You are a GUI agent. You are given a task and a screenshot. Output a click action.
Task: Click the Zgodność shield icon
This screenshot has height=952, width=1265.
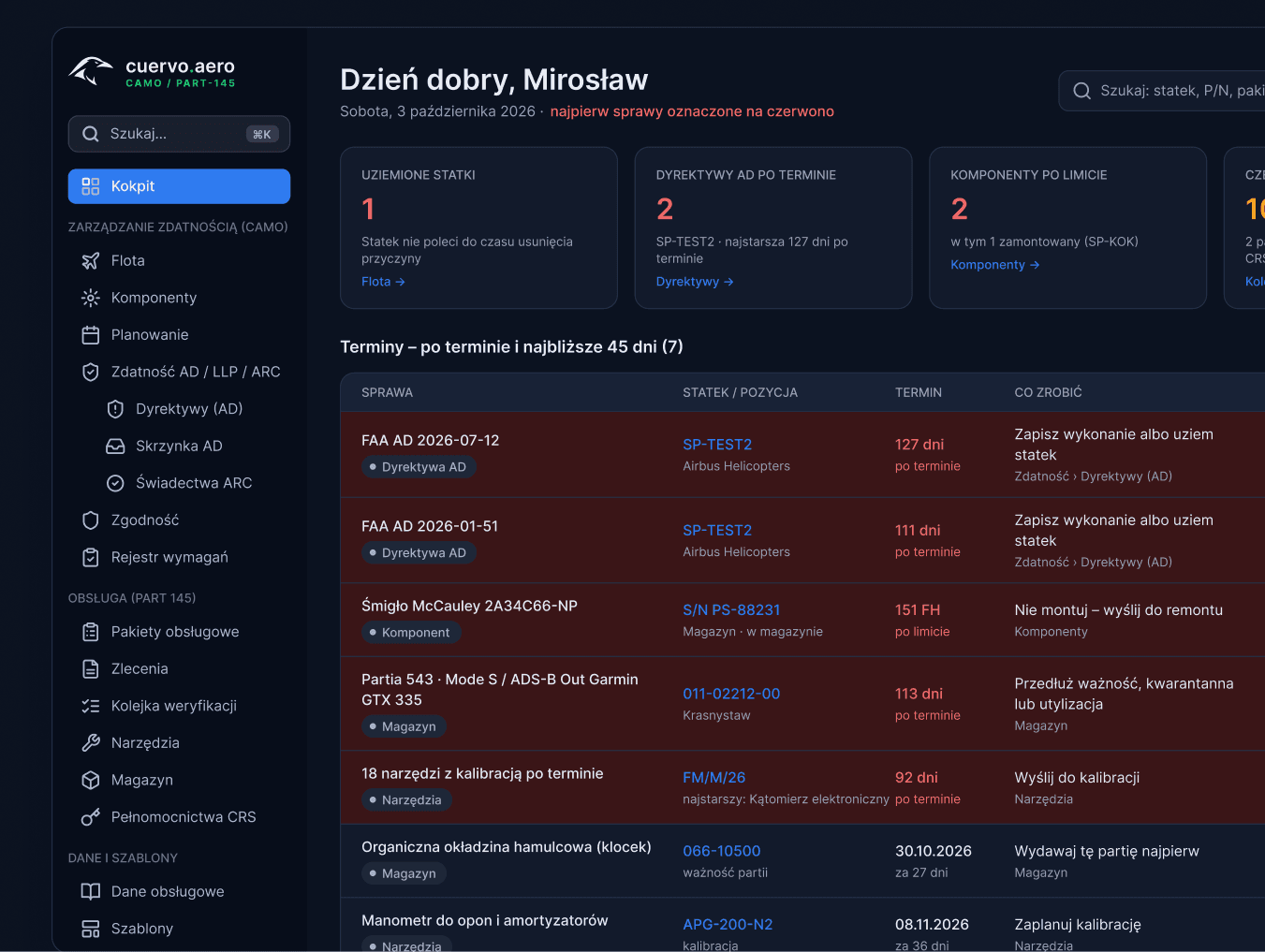pos(91,520)
